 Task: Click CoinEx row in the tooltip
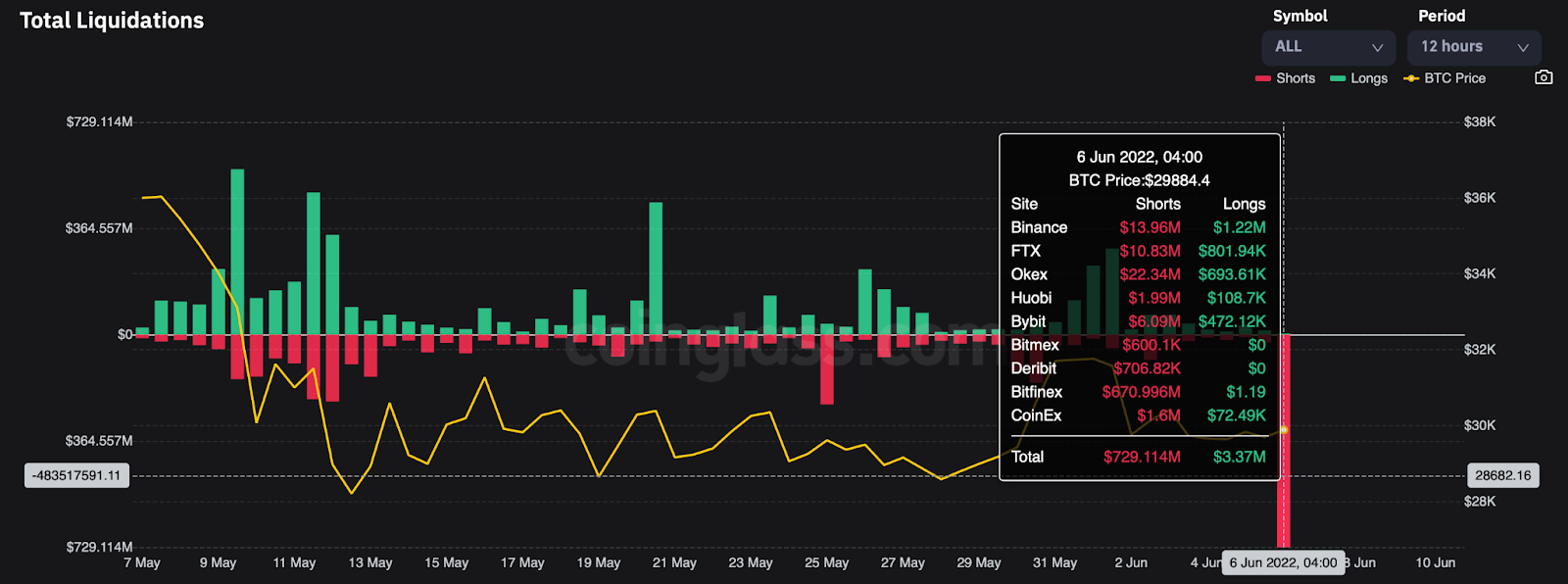tap(1139, 415)
